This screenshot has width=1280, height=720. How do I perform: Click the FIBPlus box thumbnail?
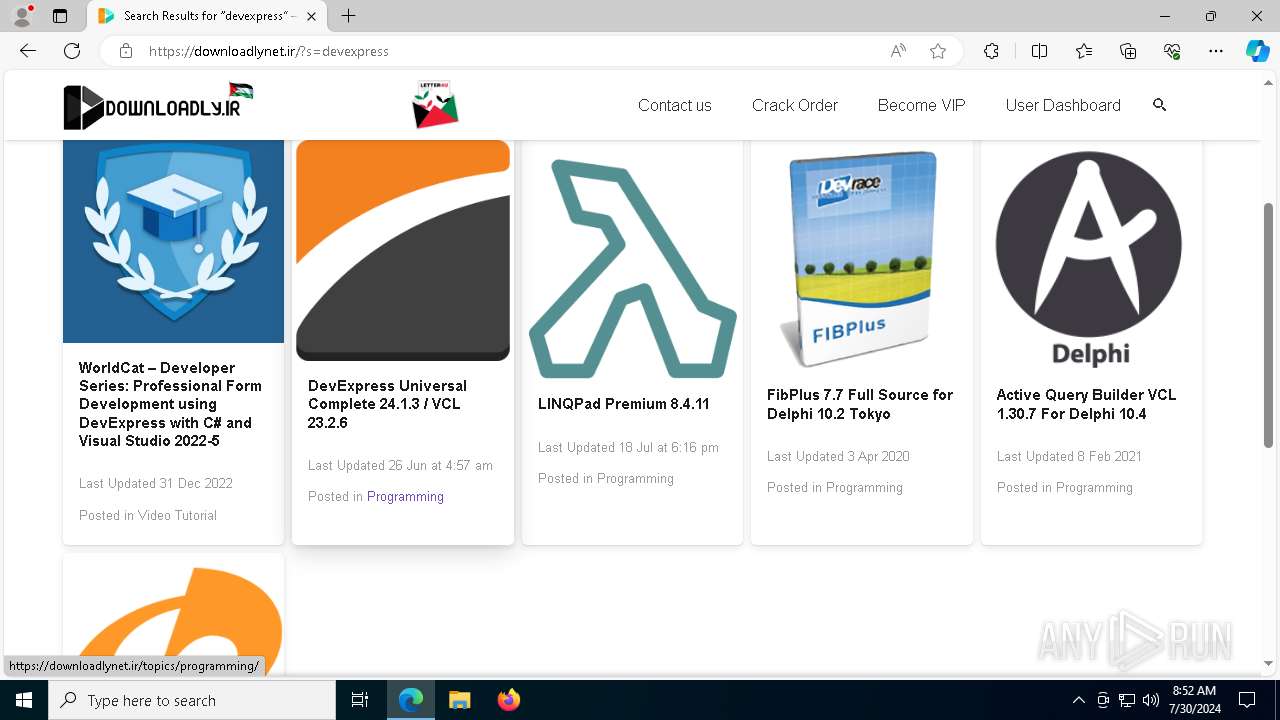pyautogui.click(x=862, y=259)
